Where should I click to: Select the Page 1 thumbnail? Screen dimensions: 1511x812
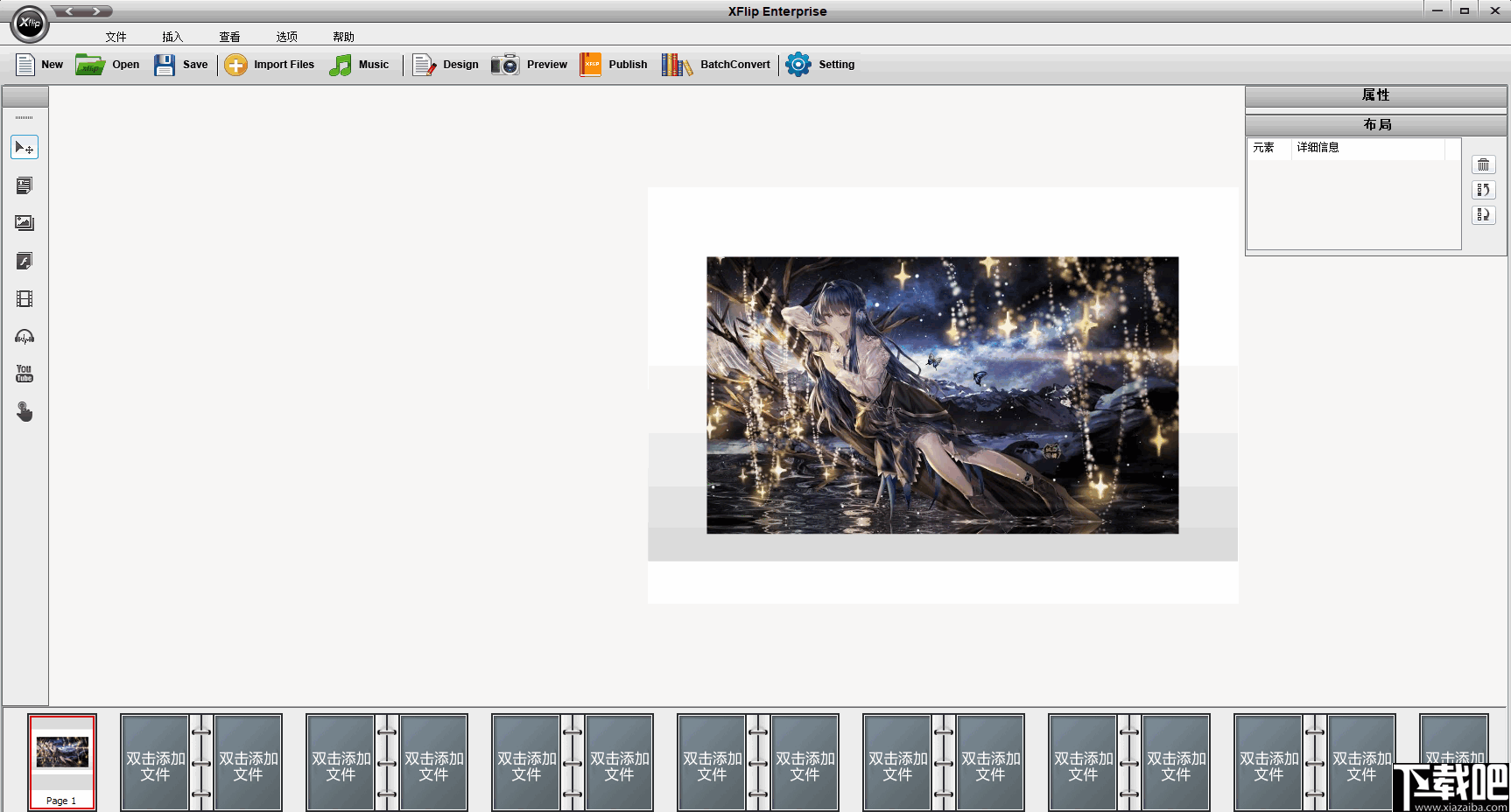tap(62, 762)
